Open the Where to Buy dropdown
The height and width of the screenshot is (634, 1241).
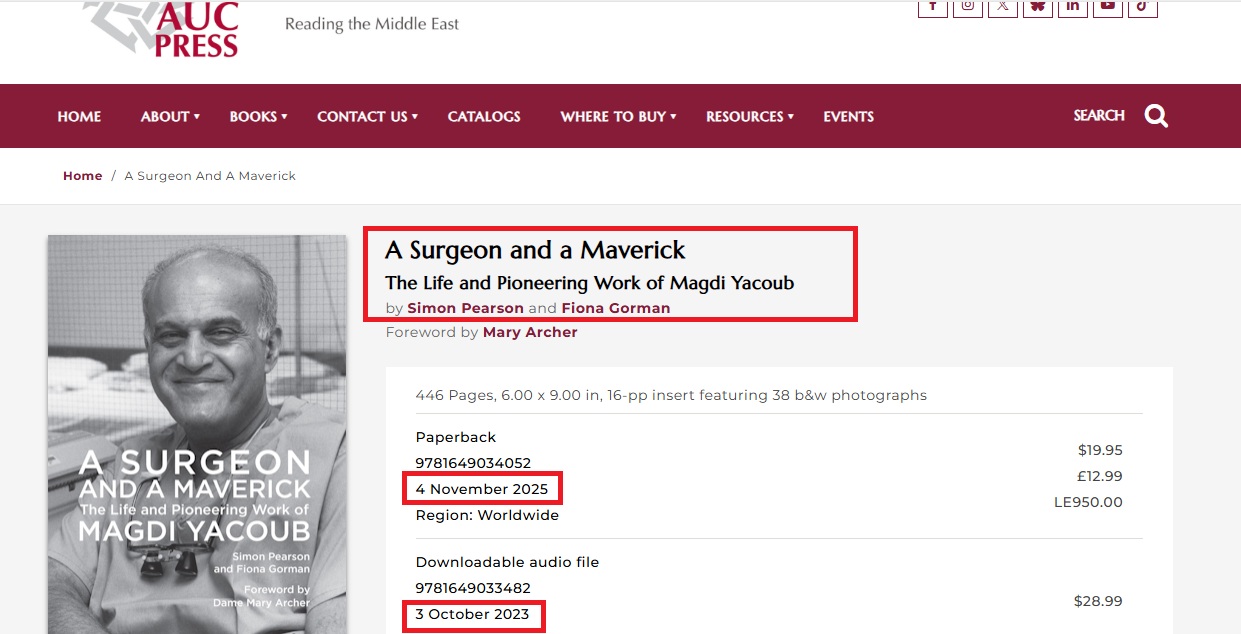(x=618, y=116)
